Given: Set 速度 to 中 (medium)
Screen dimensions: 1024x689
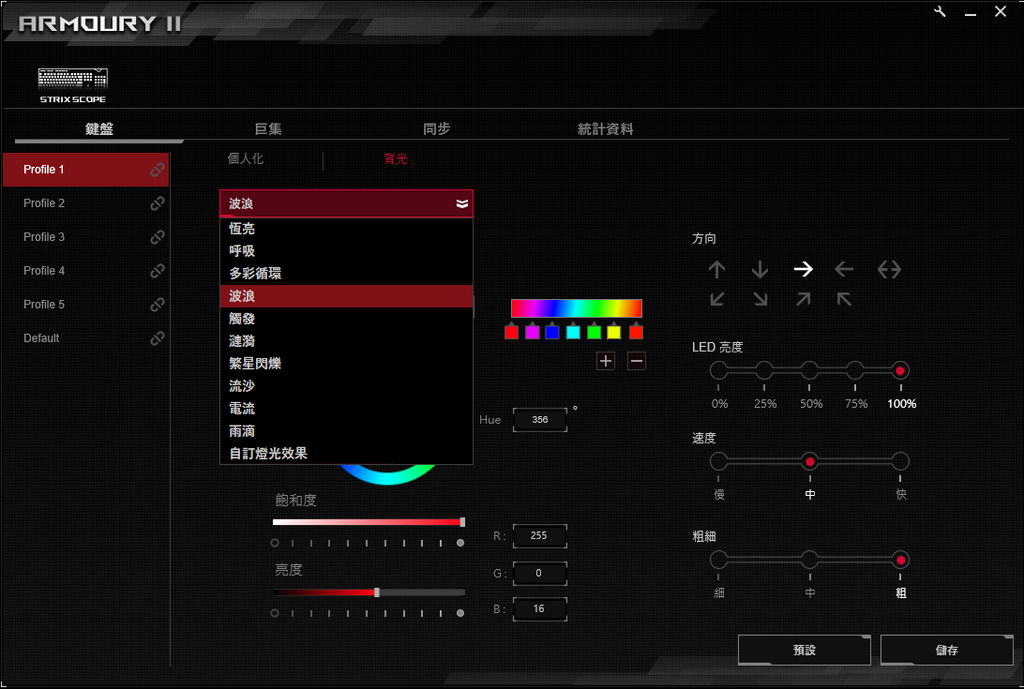Looking at the screenshot, I should (x=810, y=462).
